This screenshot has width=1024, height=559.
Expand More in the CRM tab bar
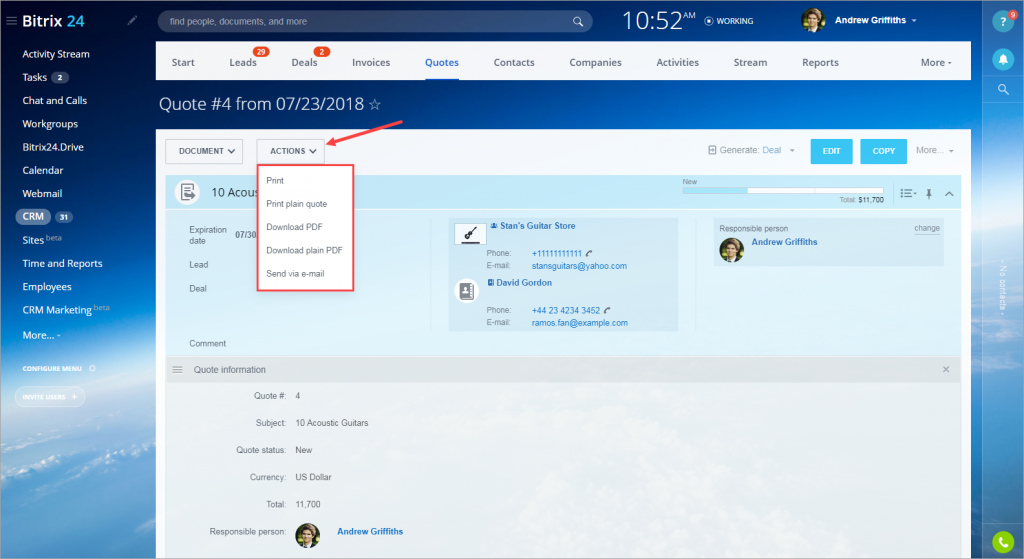tap(936, 63)
